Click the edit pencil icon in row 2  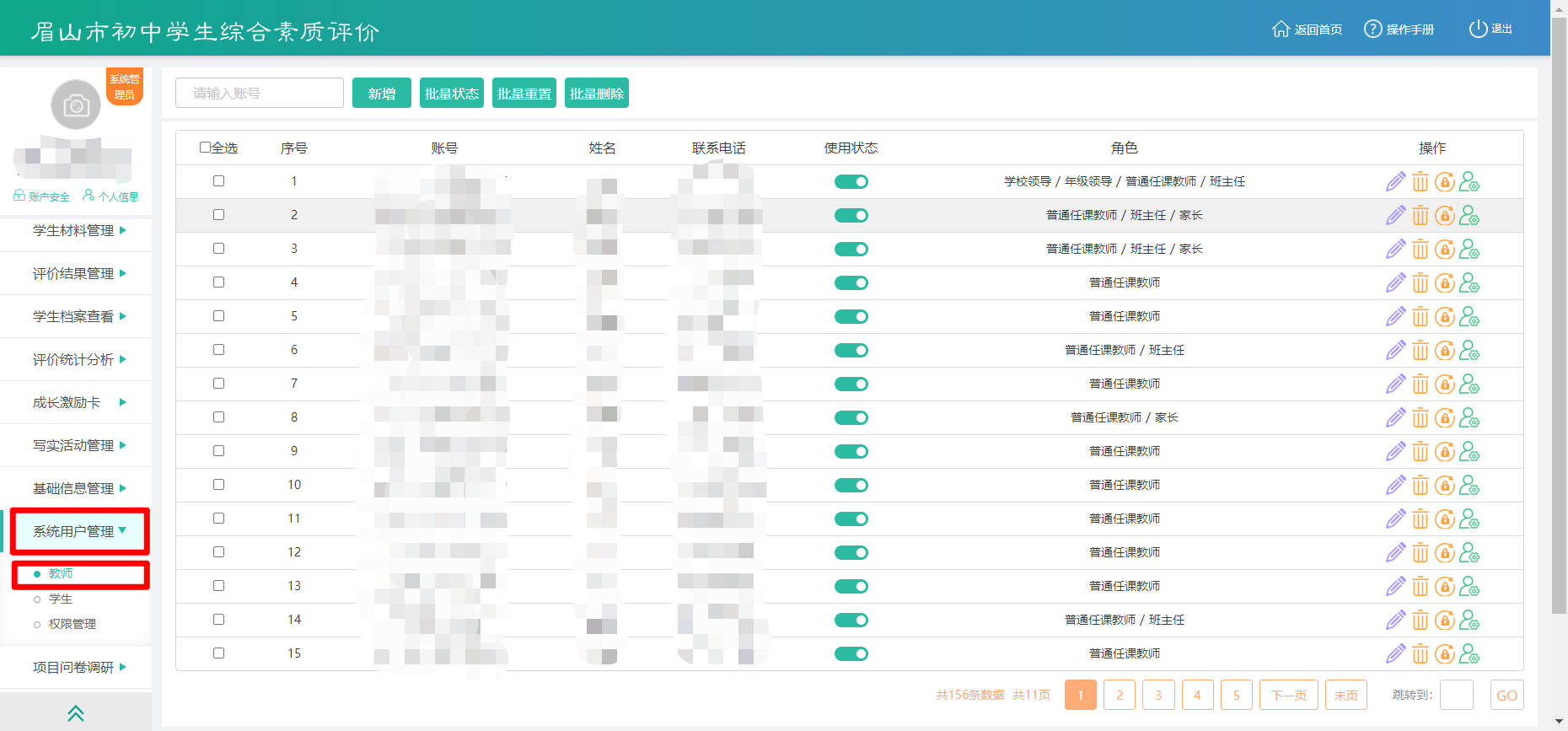1395,215
